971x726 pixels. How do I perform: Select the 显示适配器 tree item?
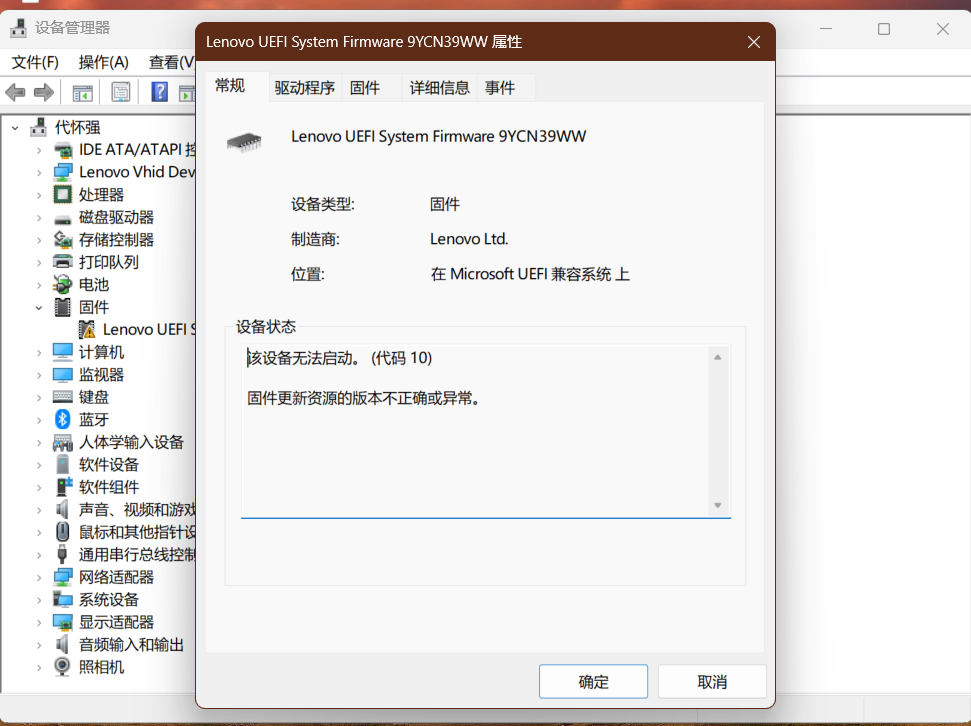(116, 622)
